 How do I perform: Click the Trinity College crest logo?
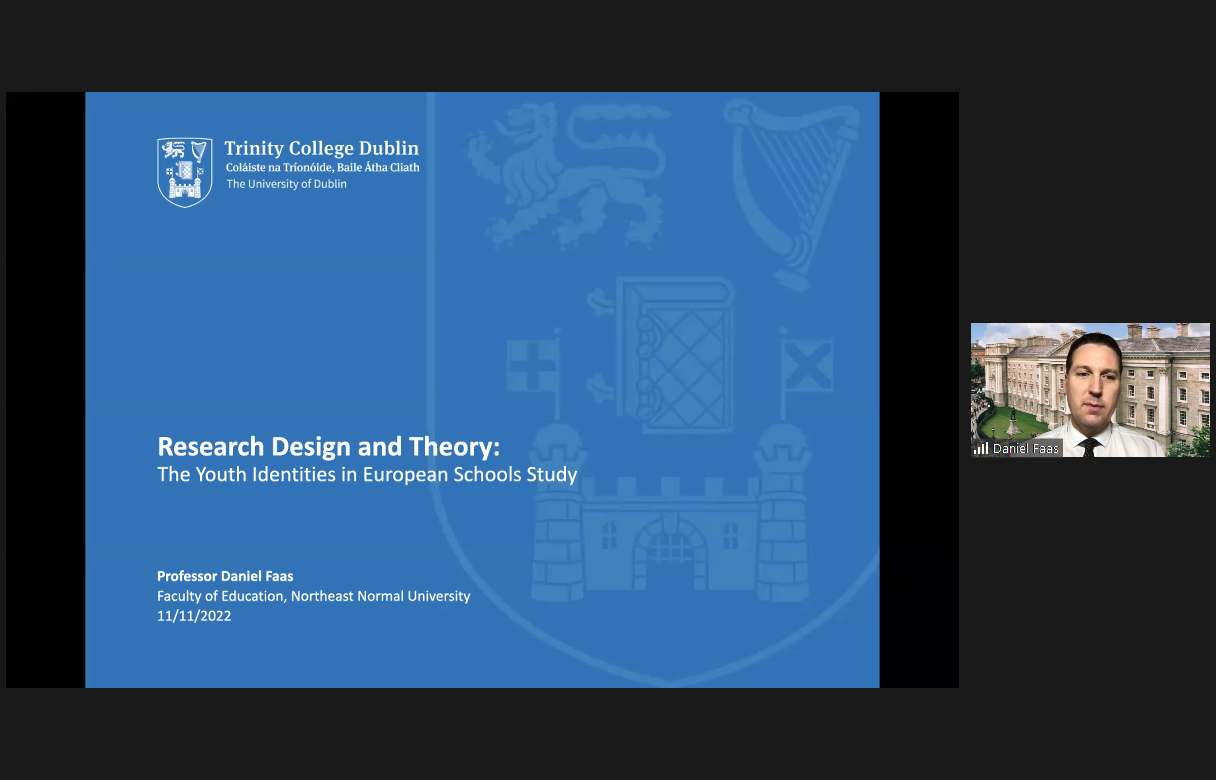coord(184,172)
